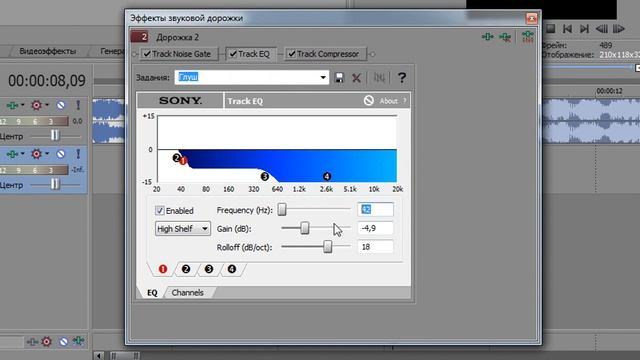Expand gear dropdown arrow on second track
The width and height of the screenshot is (640, 360).
point(47,153)
